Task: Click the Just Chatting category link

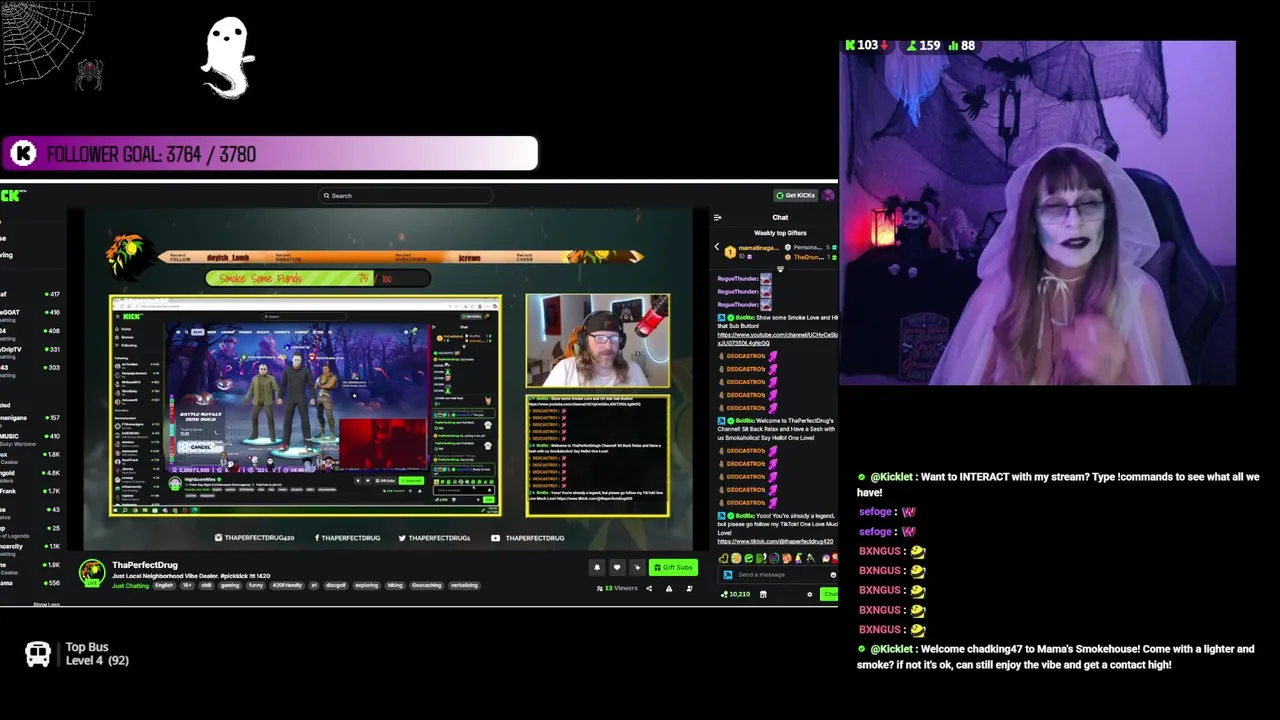Action: [130, 586]
